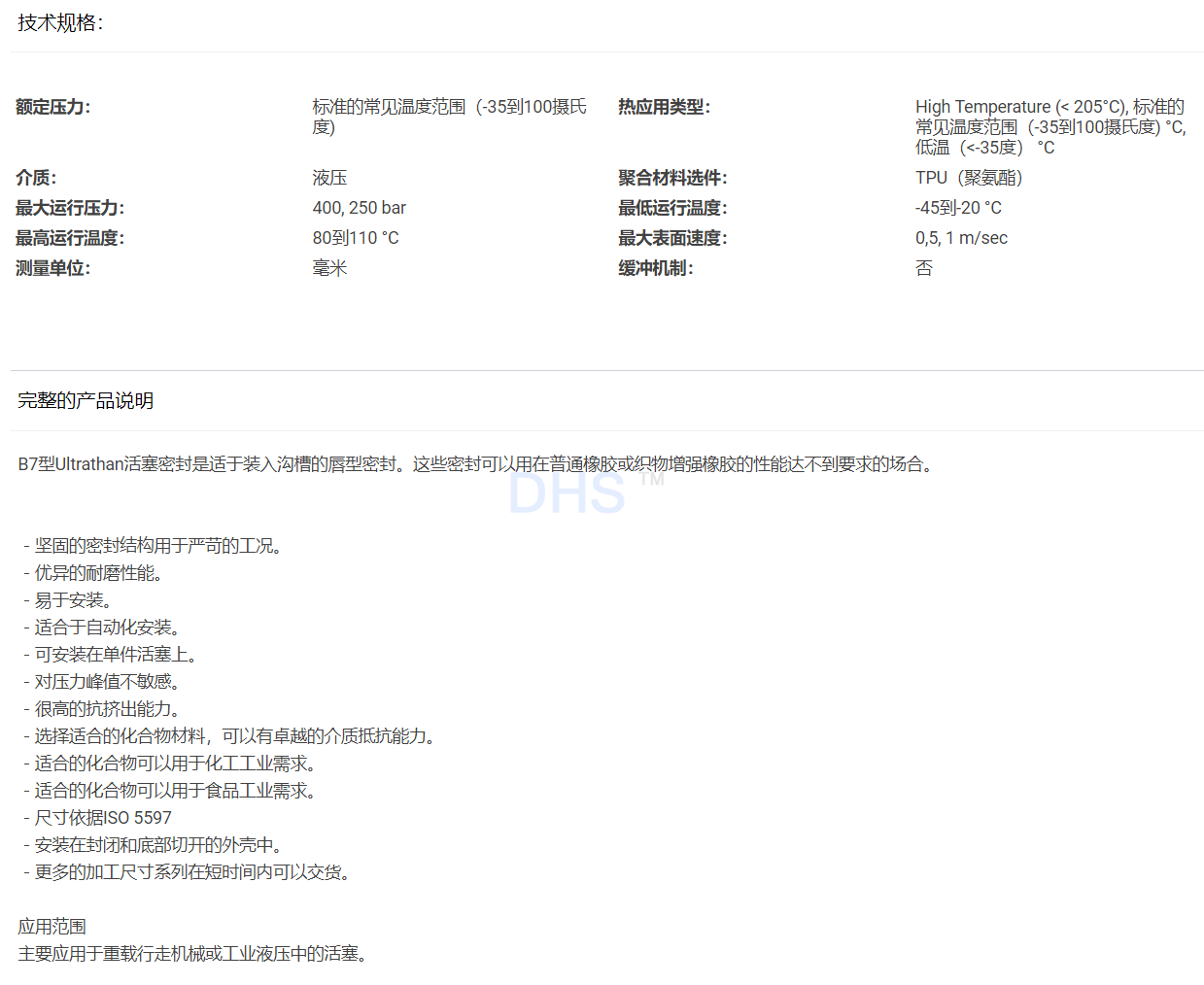Select the 介质 label

point(36,178)
